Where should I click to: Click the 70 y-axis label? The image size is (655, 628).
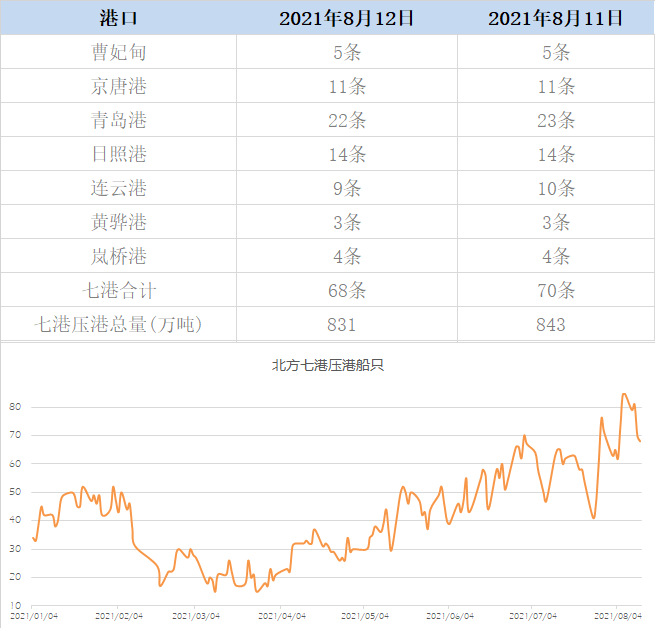pyautogui.click(x=15, y=435)
